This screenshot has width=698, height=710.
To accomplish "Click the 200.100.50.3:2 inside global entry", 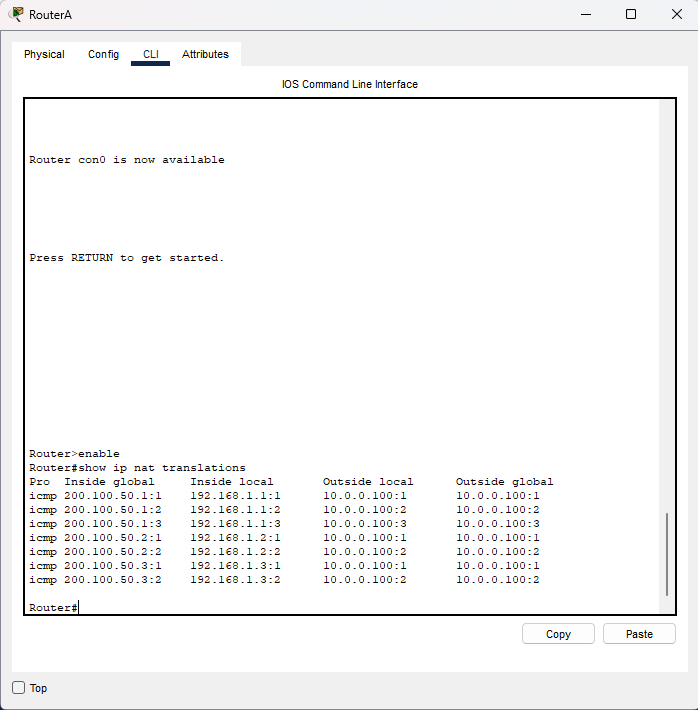I will [x=112, y=580].
